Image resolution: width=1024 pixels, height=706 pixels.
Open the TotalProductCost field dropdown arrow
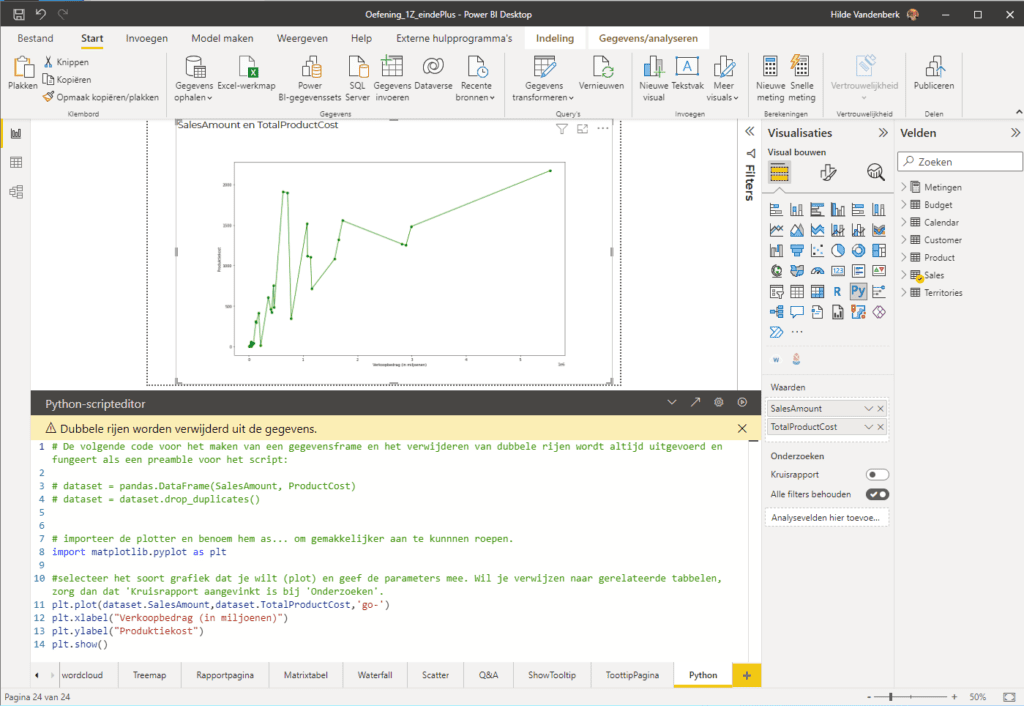click(869, 427)
